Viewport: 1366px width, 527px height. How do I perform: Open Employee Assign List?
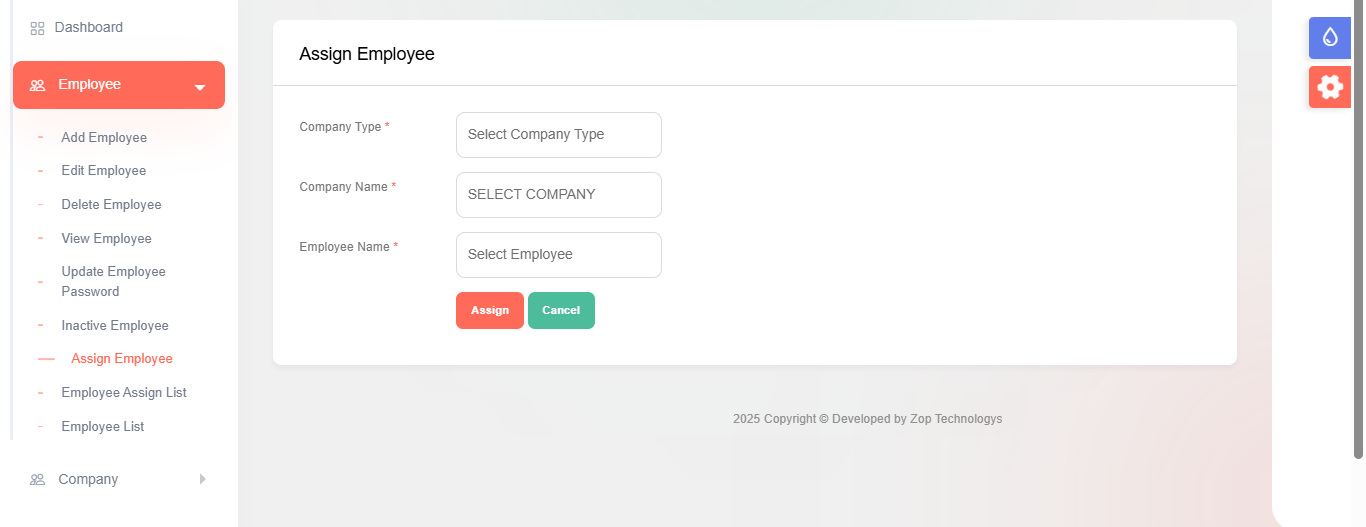124,393
